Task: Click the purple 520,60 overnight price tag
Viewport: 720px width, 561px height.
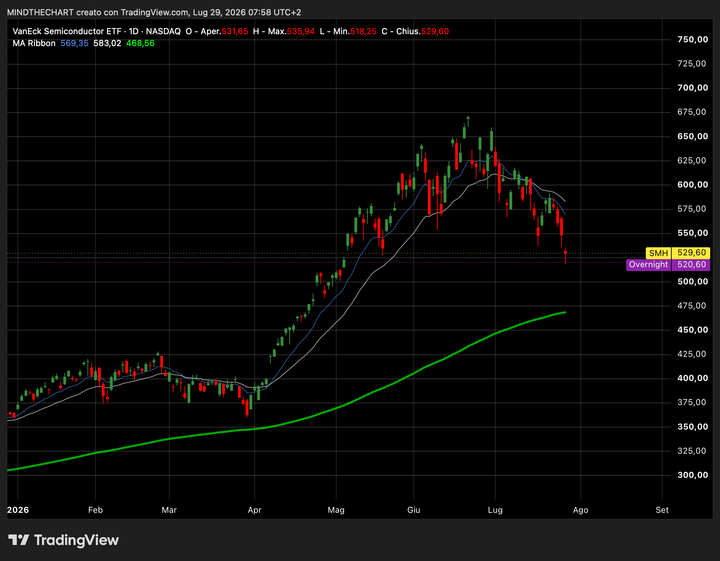Action: pos(691,264)
